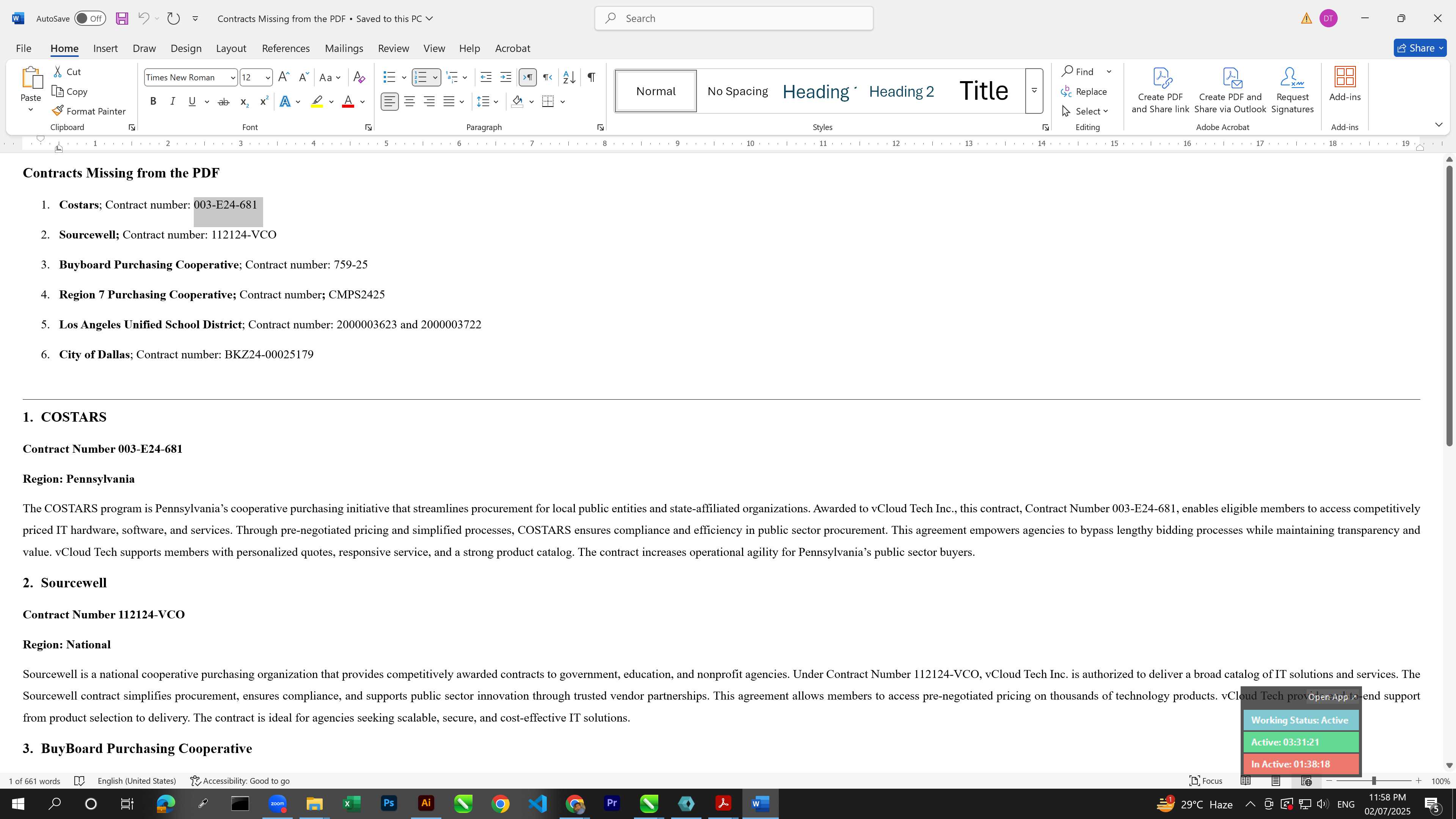Click the Copy button
Viewport: 1456px width, 819px height.
[x=69, y=91]
